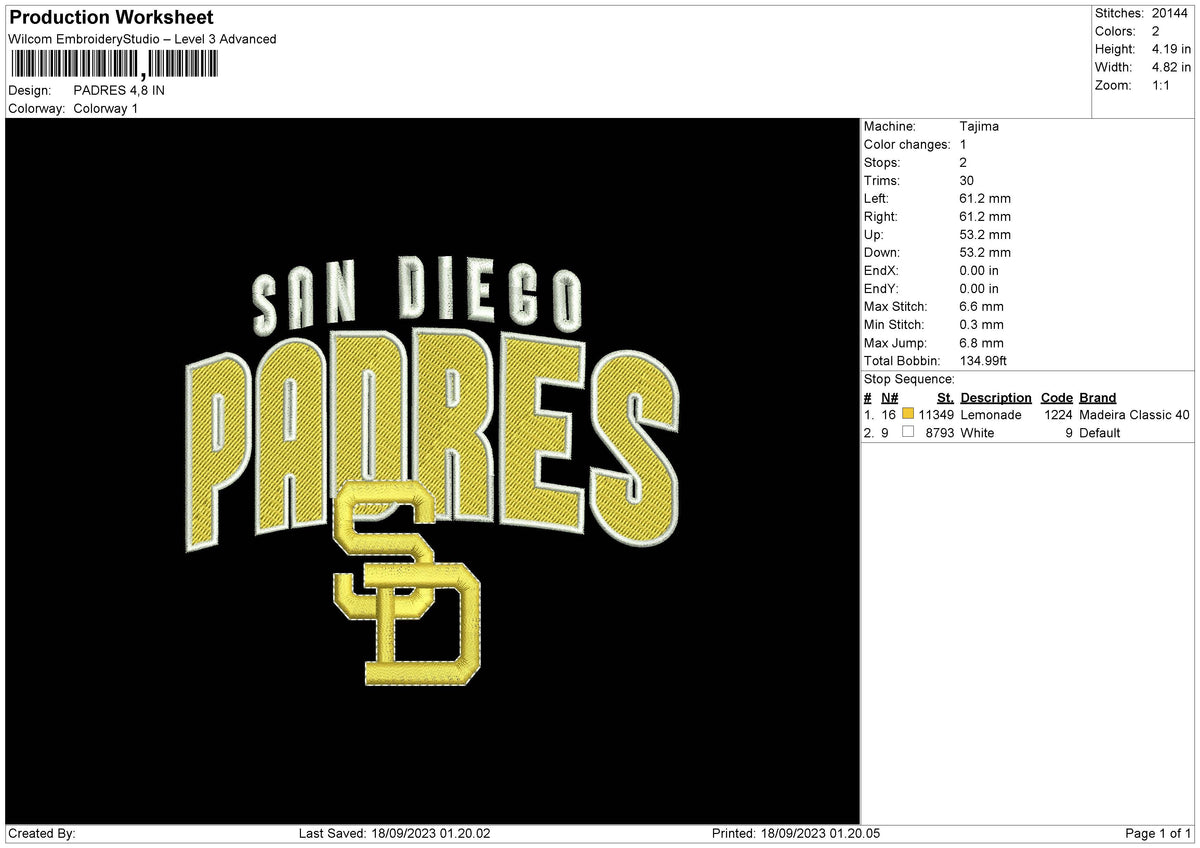Click the 'Code' column header
This screenshot has height=848, width=1200.
click(x=1056, y=397)
